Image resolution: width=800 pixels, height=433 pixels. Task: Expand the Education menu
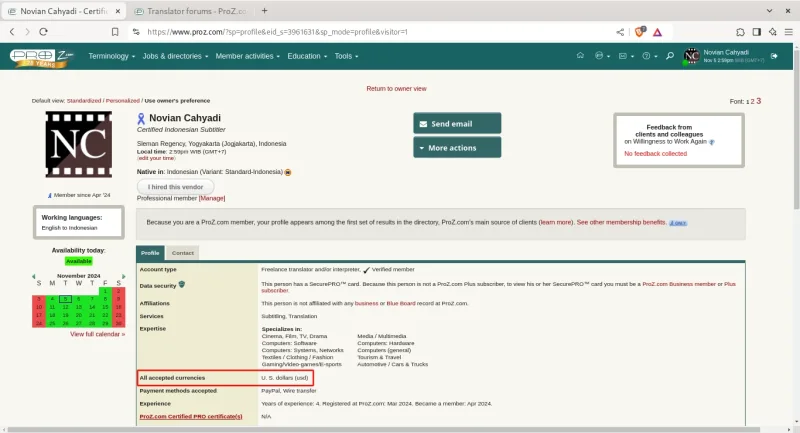(307, 56)
